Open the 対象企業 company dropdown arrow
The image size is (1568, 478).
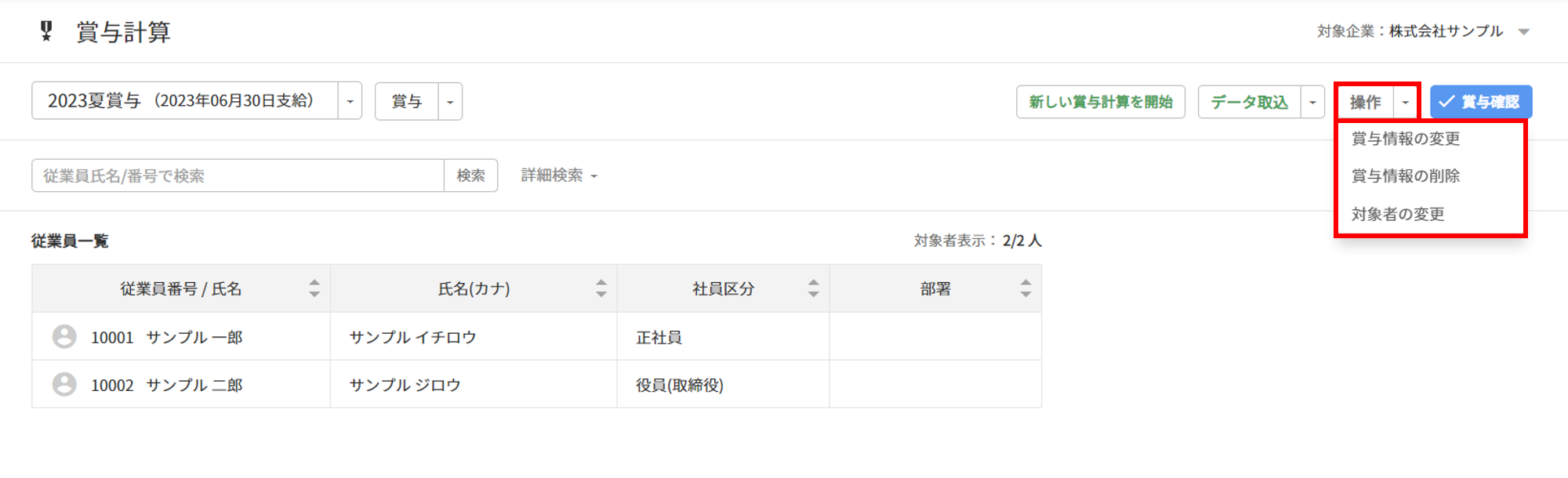coord(1524,32)
